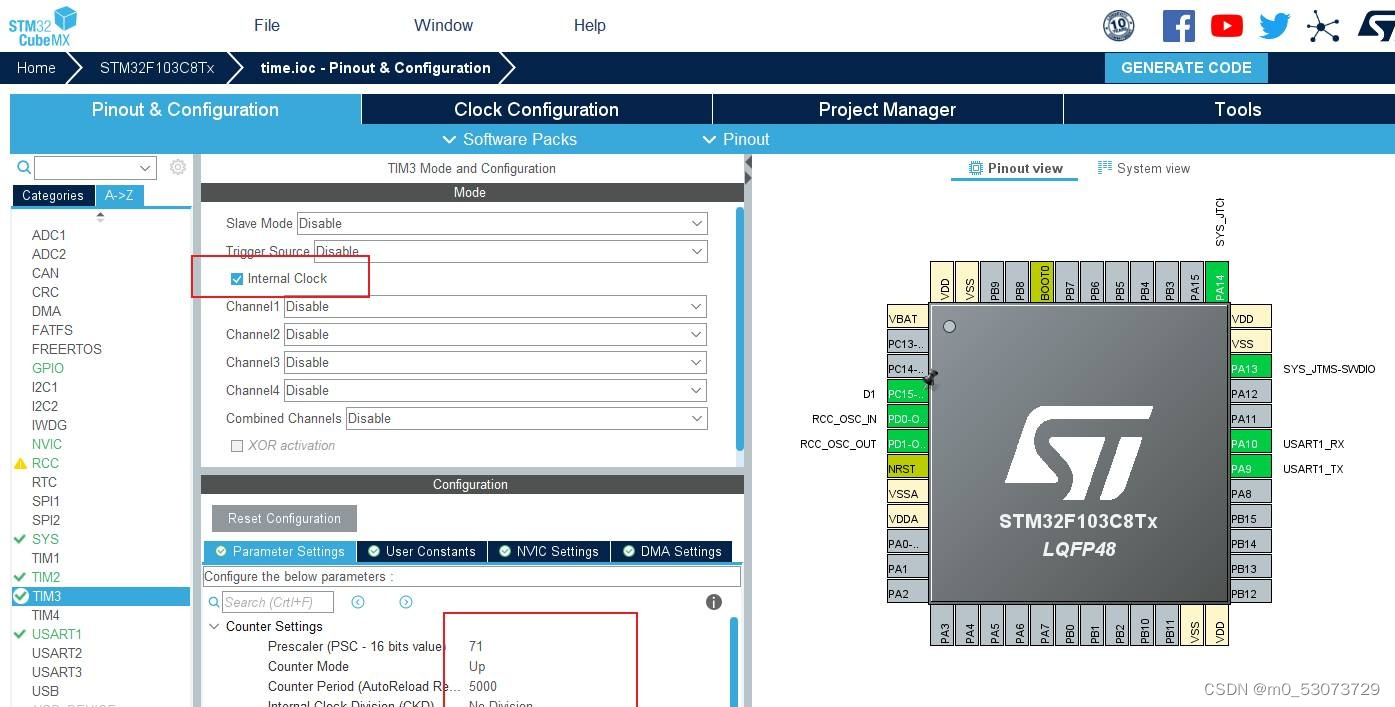This screenshot has height=707, width=1395.
Task: Click pin PA14 on the chip
Action: [1217, 281]
